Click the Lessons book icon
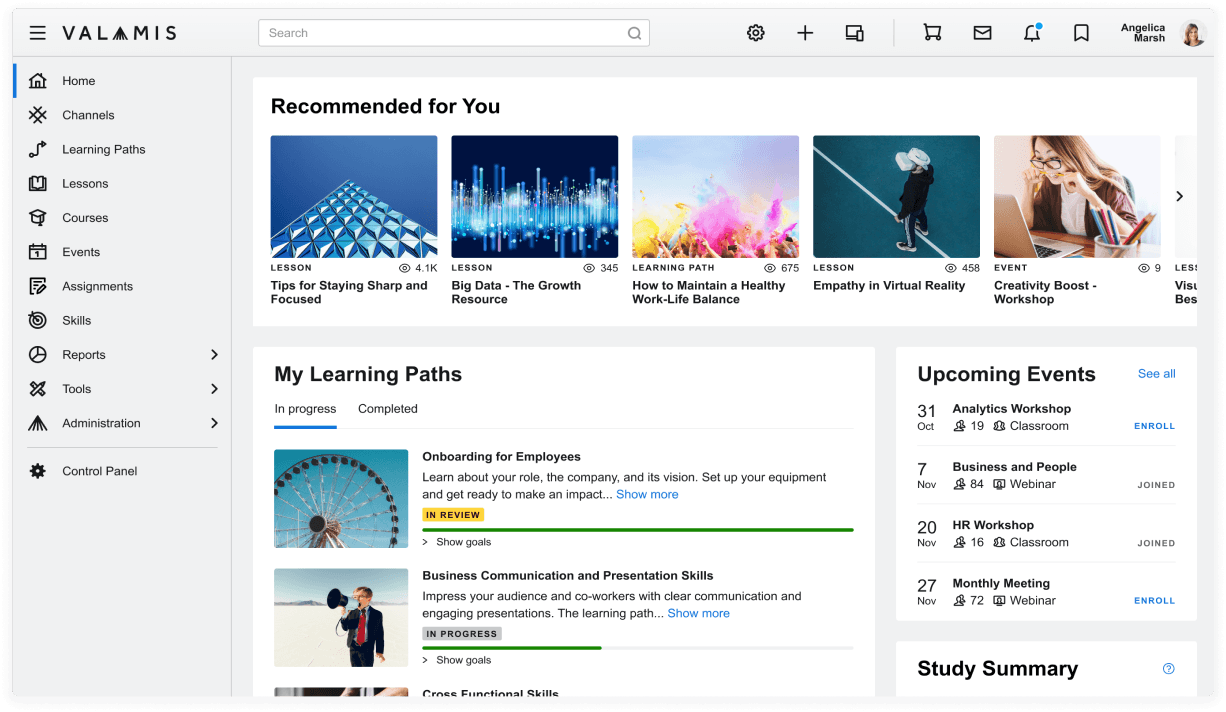 point(38,183)
